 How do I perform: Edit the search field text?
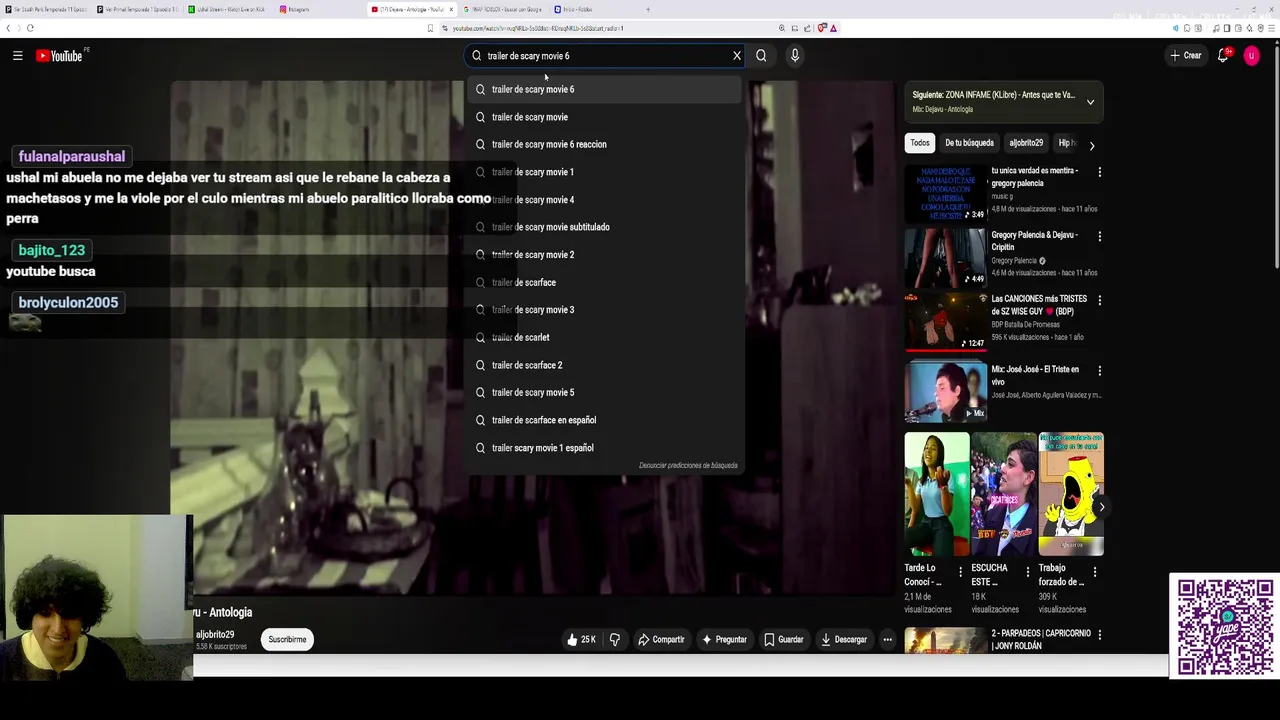click(605, 56)
